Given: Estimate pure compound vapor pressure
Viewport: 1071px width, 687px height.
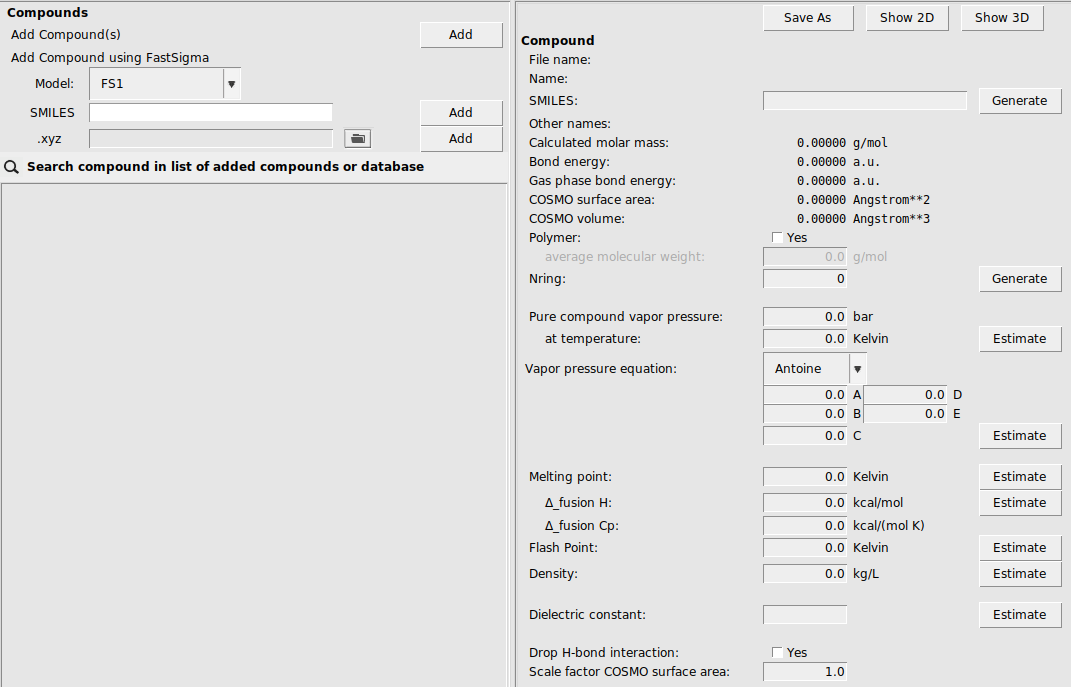Looking at the screenshot, I should click(x=1019, y=338).
